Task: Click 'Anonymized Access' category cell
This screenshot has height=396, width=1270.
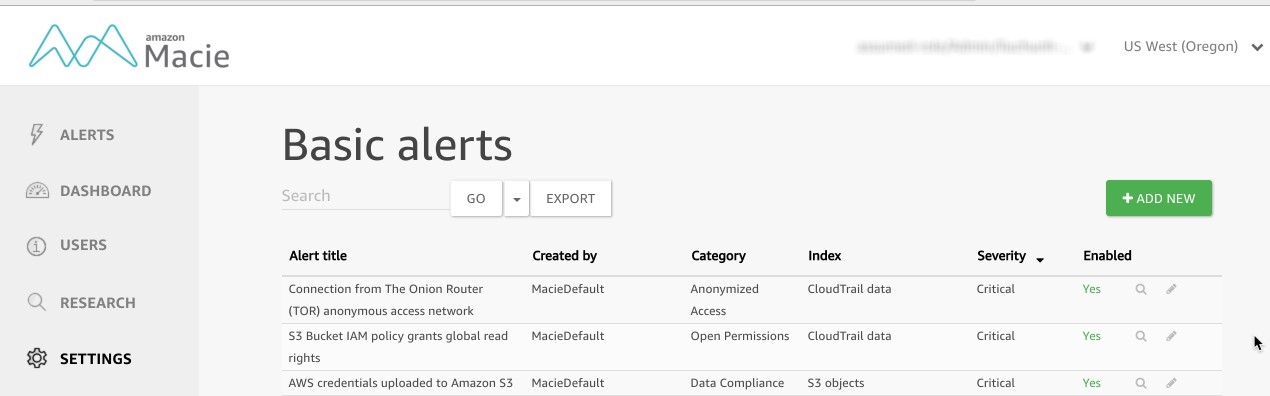Action: [x=724, y=300]
